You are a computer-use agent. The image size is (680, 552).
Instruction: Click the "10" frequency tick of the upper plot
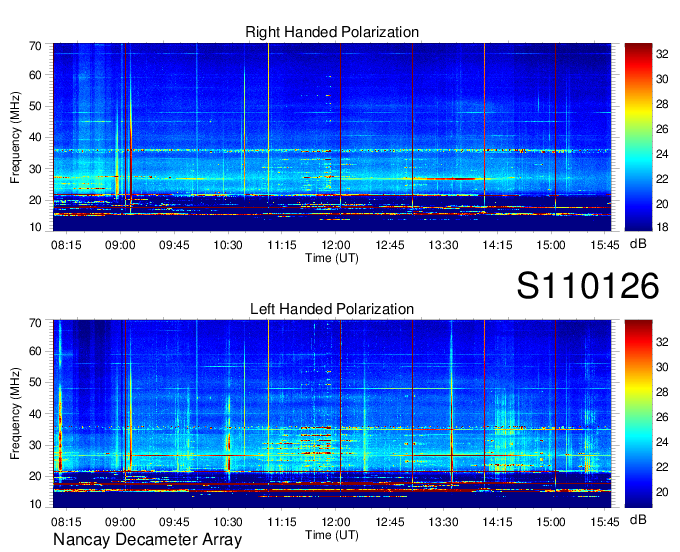coord(35,227)
